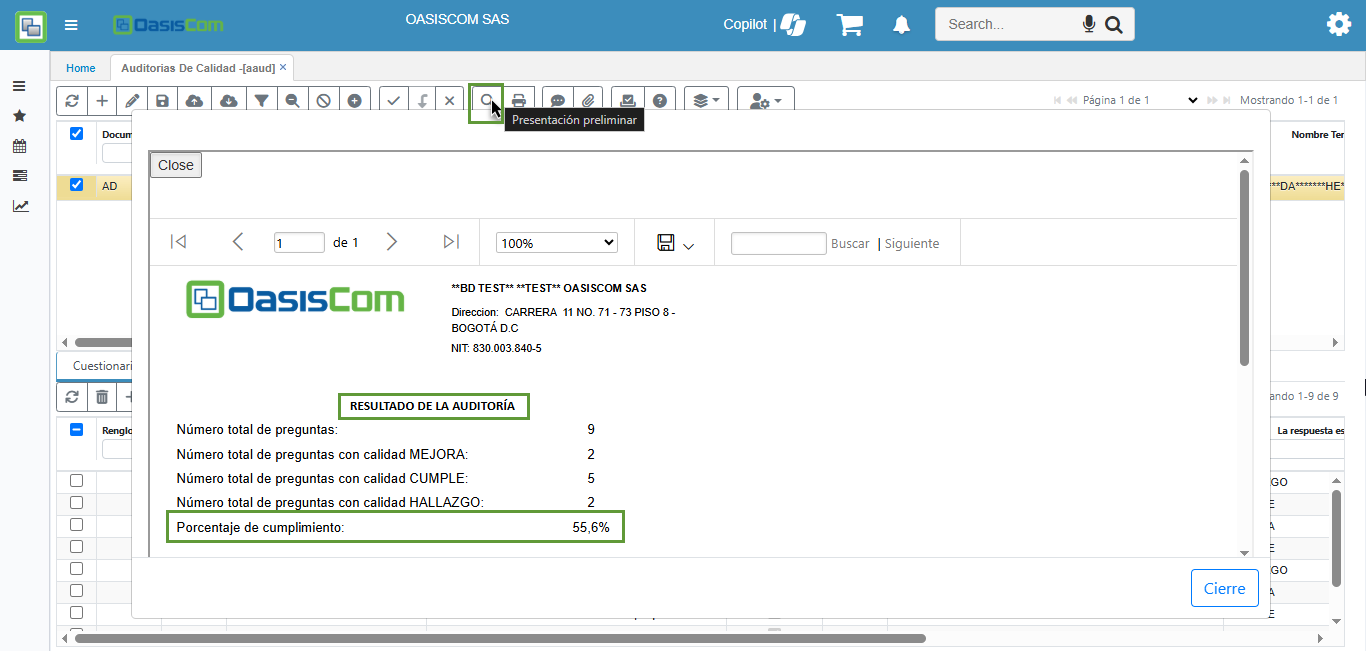Open the layers dropdown in the main toolbar
This screenshot has width=1366, height=651.
click(x=706, y=100)
